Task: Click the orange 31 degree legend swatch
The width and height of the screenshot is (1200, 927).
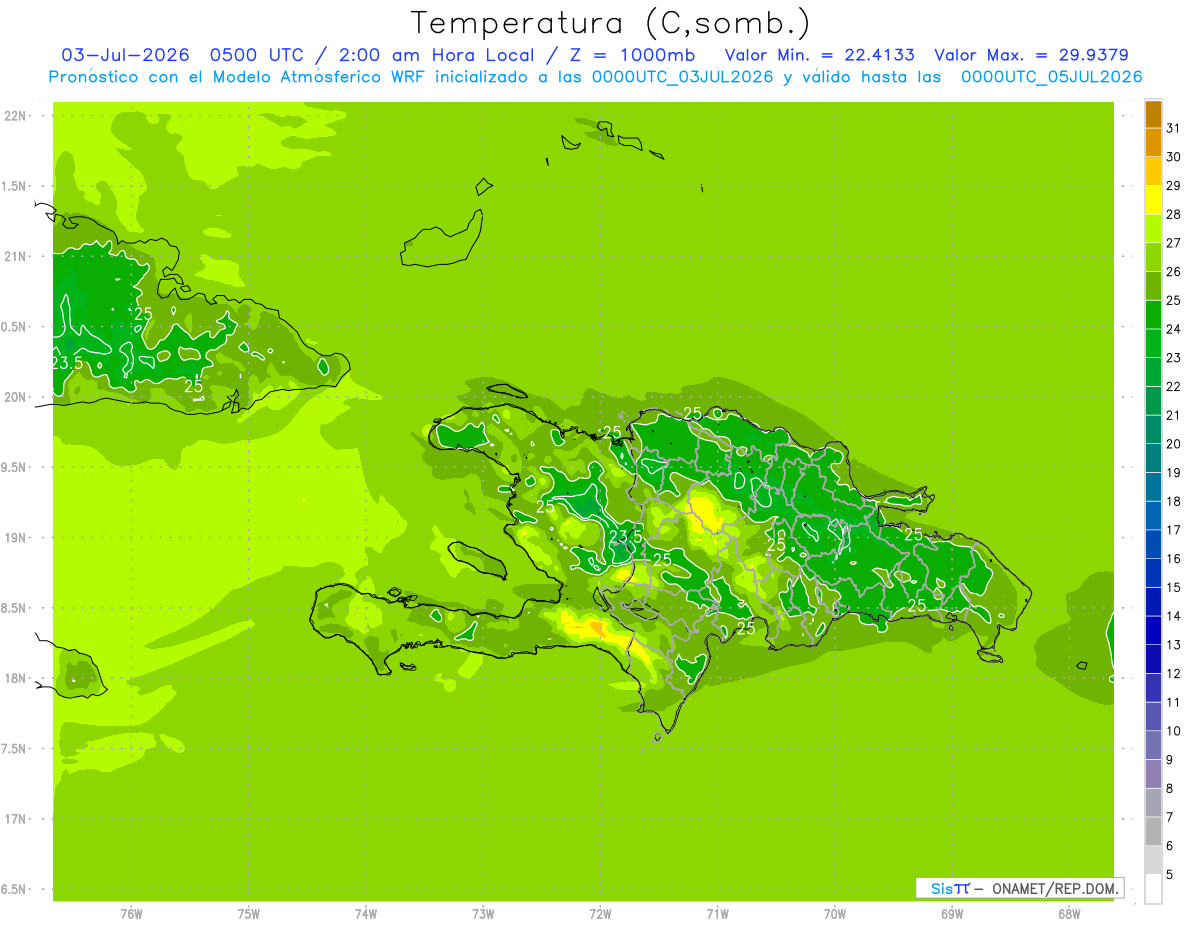Action: click(x=1153, y=115)
